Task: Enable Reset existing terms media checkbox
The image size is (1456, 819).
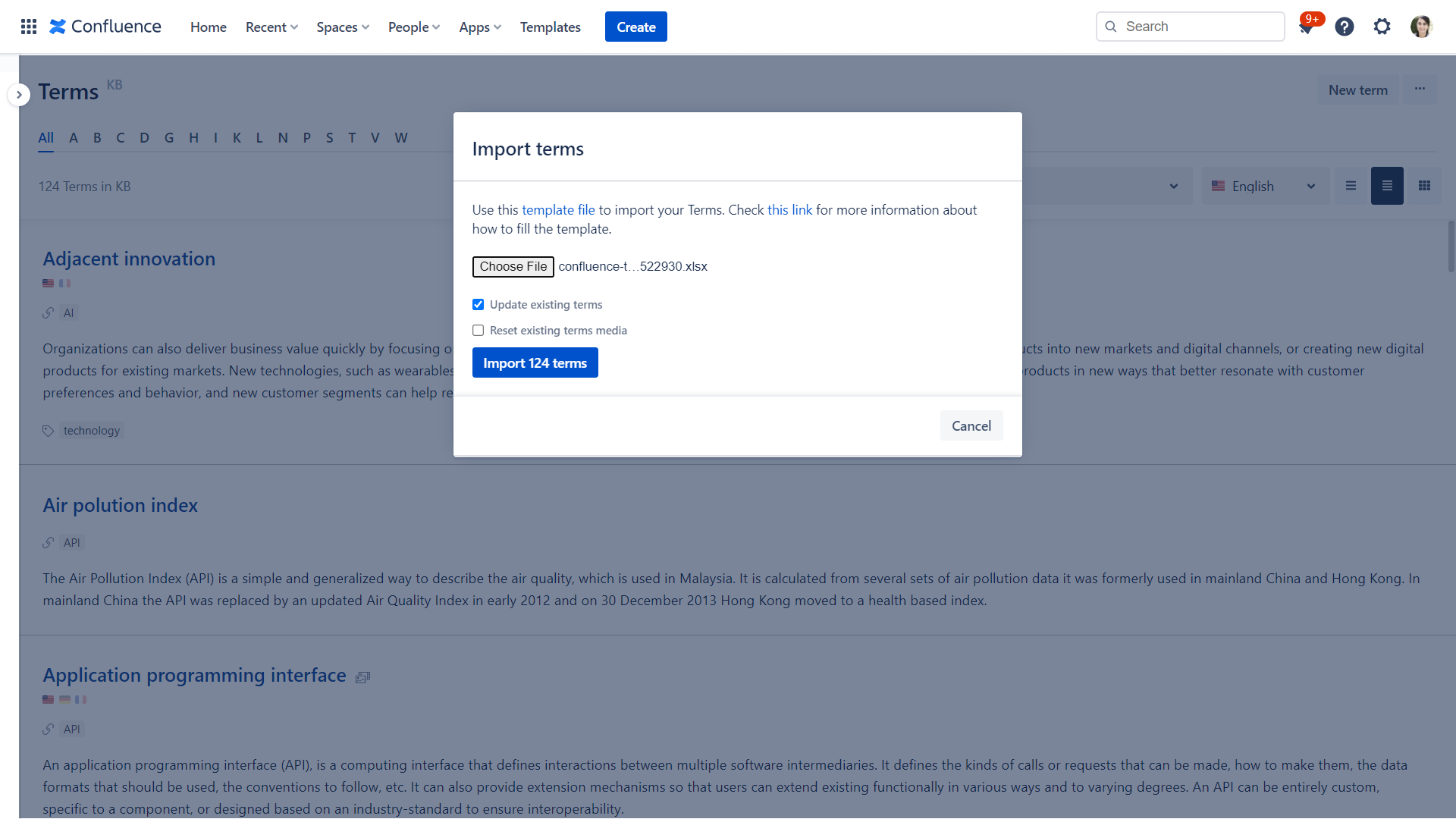Action: point(478,331)
